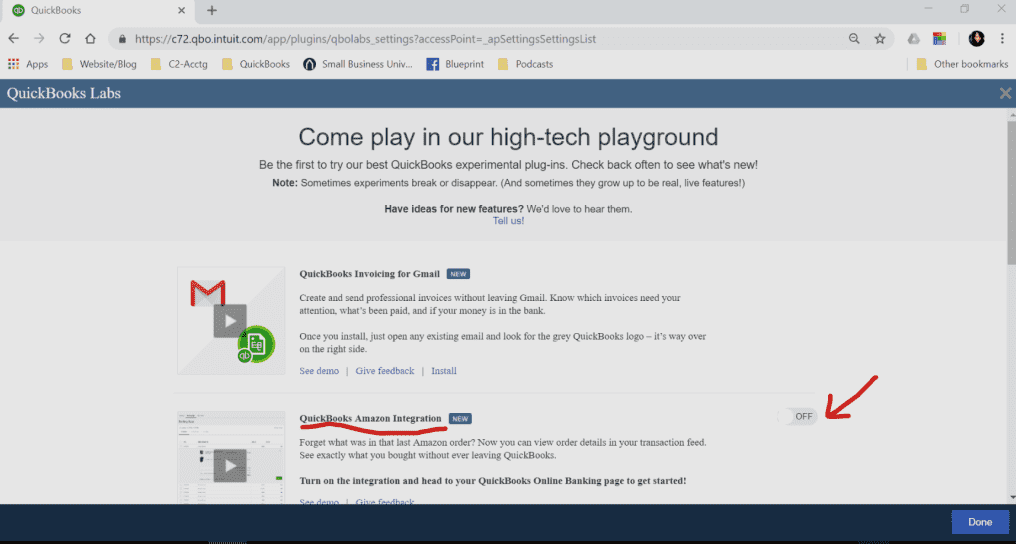Click the Tell us! feedback link
This screenshot has height=544, width=1016.
pyautogui.click(x=509, y=221)
